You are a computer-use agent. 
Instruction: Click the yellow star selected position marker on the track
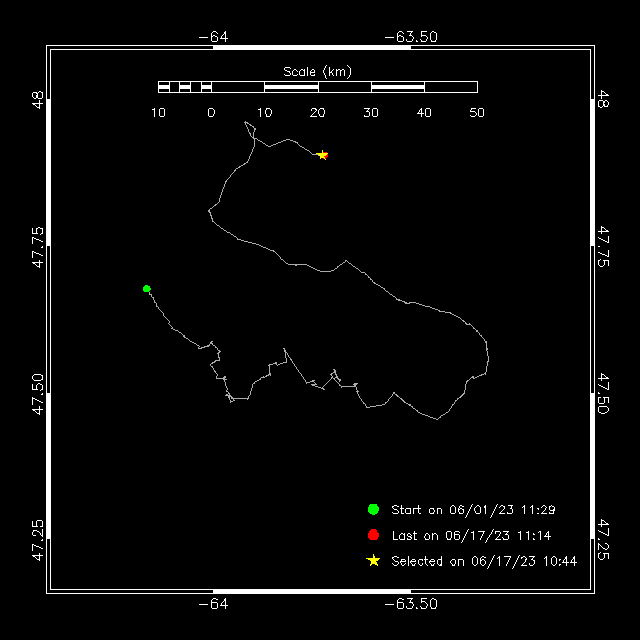pyautogui.click(x=322, y=155)
